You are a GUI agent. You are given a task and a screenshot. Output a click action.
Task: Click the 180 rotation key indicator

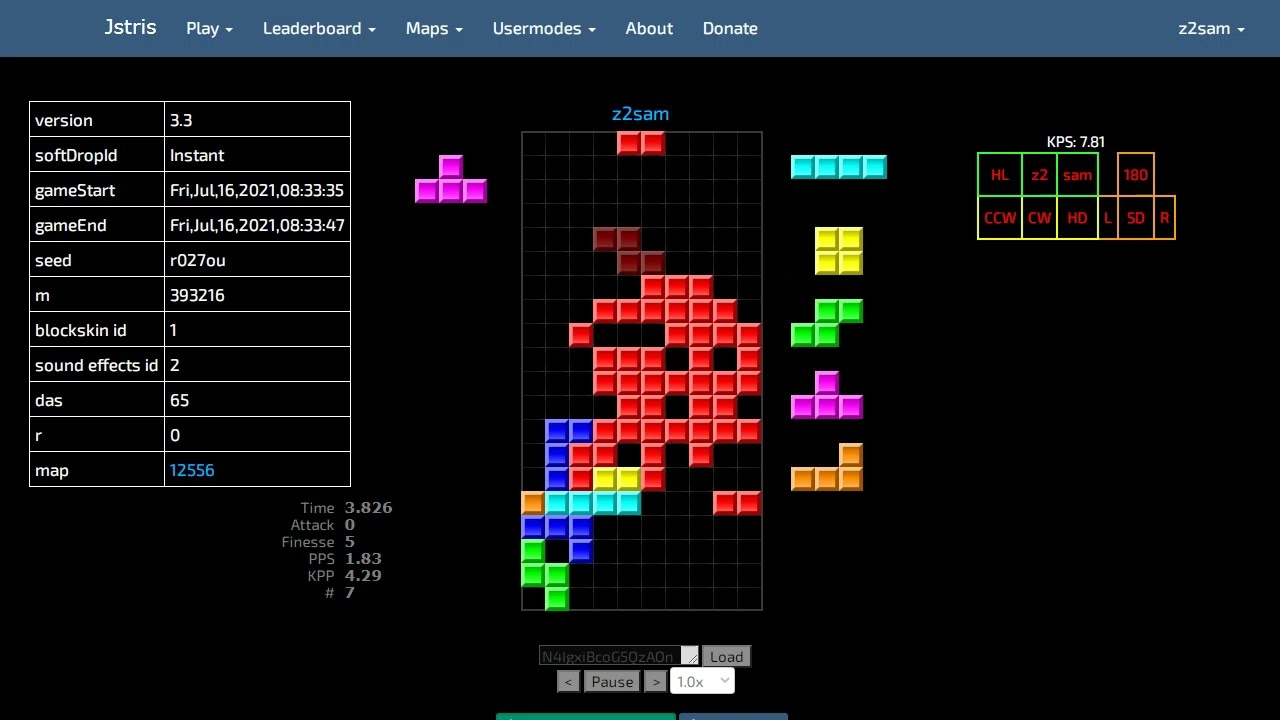pyautogui.click(x=1136, y=175)
